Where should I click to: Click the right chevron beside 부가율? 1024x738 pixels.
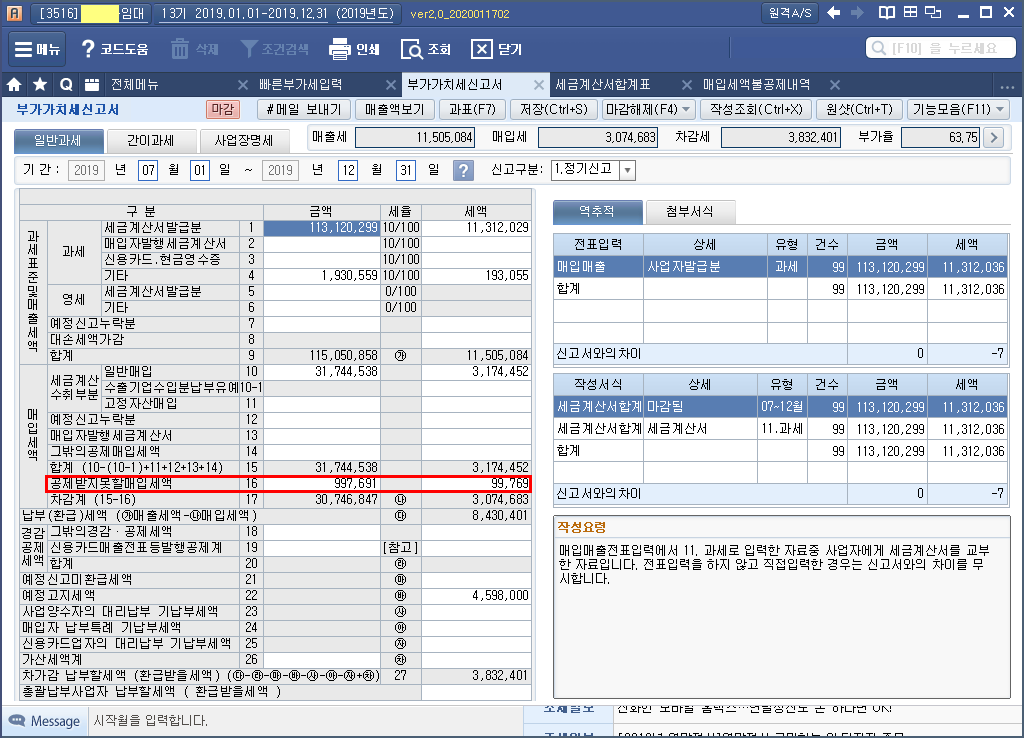[993, 137]
